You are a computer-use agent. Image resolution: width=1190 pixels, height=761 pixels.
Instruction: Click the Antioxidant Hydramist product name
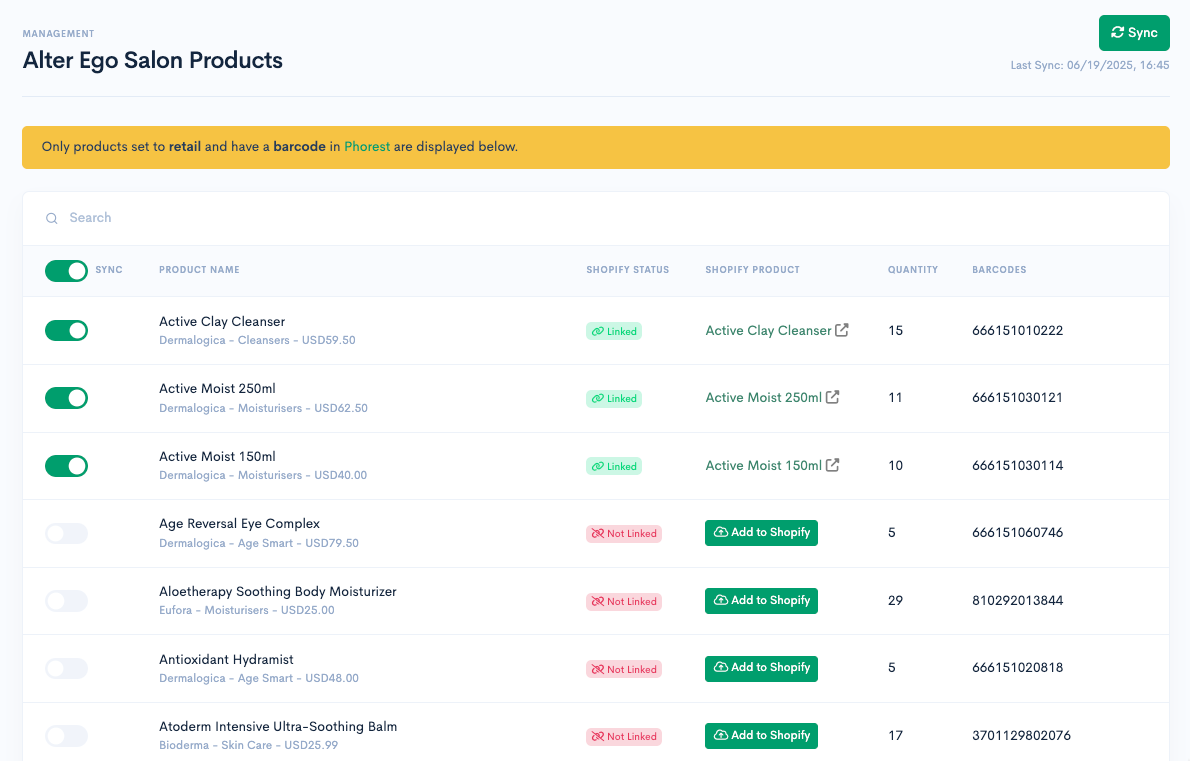pyautogui.click(x=226, y=660)
